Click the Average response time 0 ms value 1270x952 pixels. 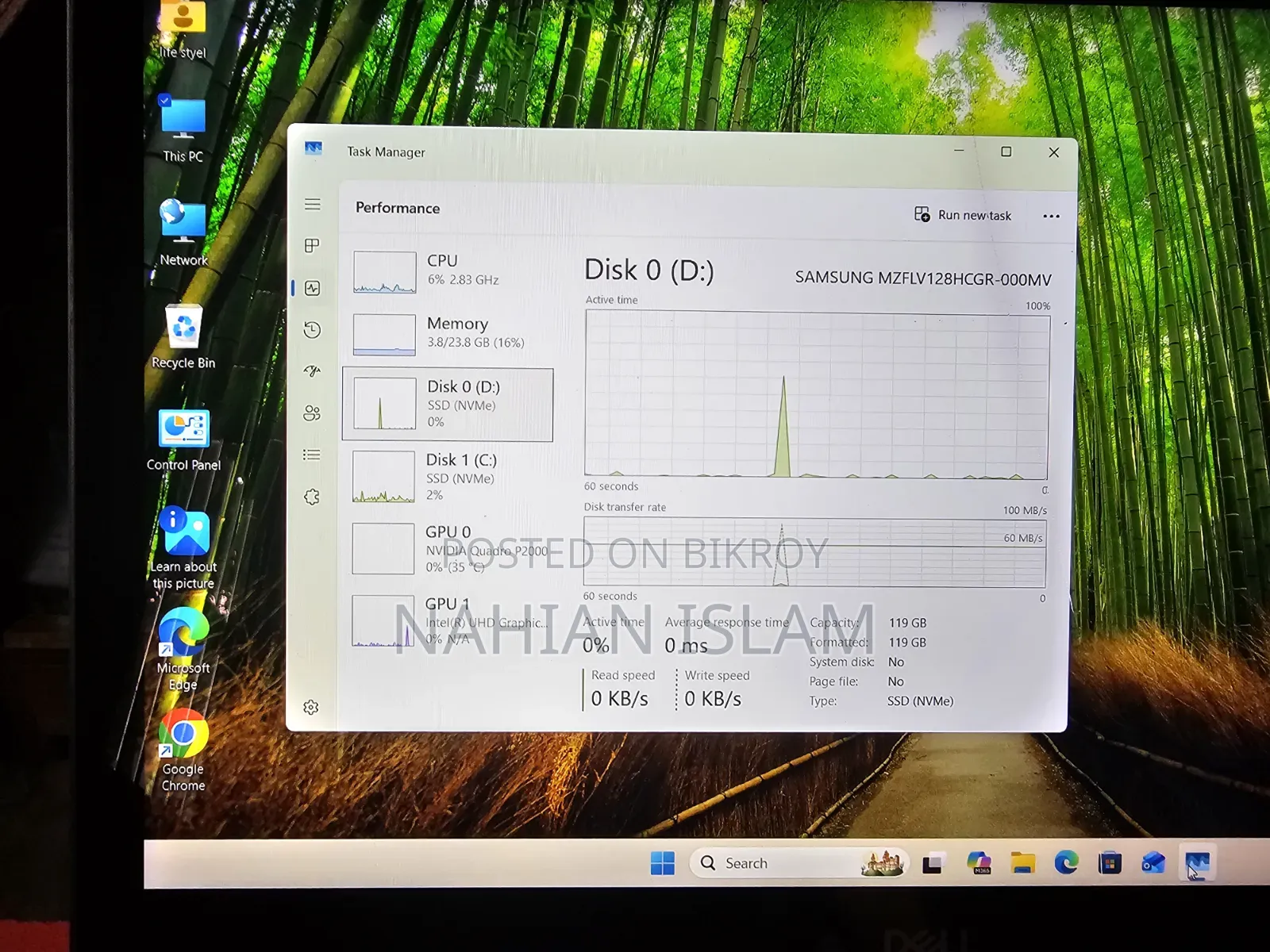(687, 646)
